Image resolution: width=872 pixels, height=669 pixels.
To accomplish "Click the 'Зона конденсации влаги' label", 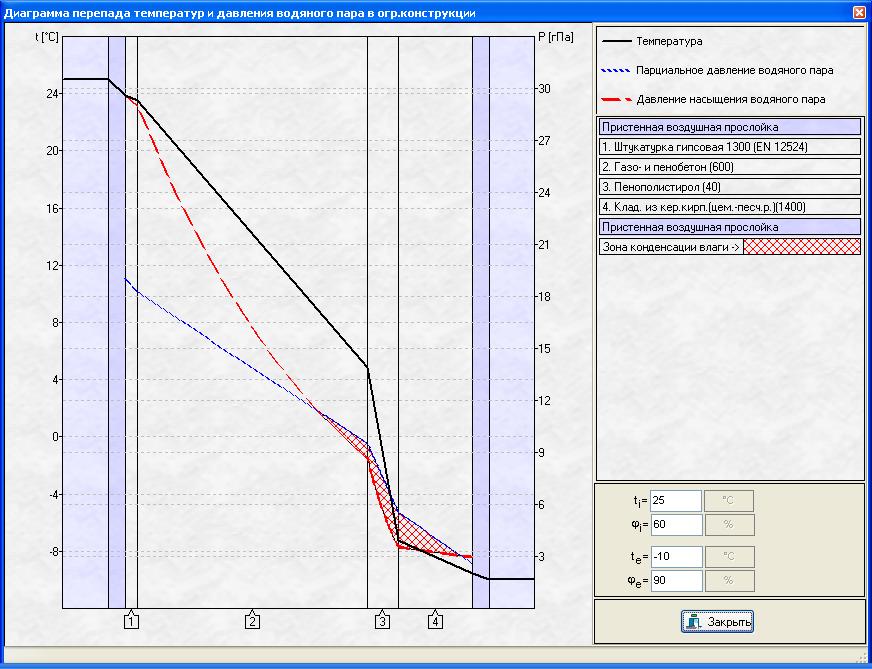I will point(671,247).
